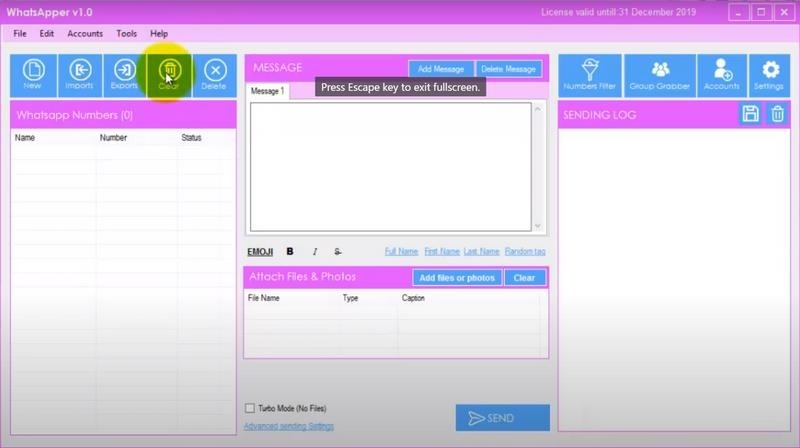Open the Imports tool
Screen dimensions: 800x448
[80, 76]
